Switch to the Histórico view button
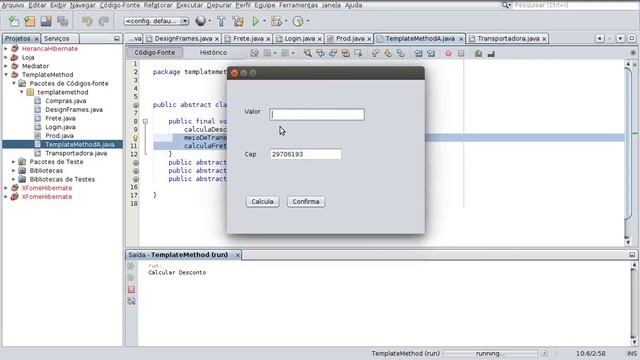The image size is (640, 360). (213, 53)
